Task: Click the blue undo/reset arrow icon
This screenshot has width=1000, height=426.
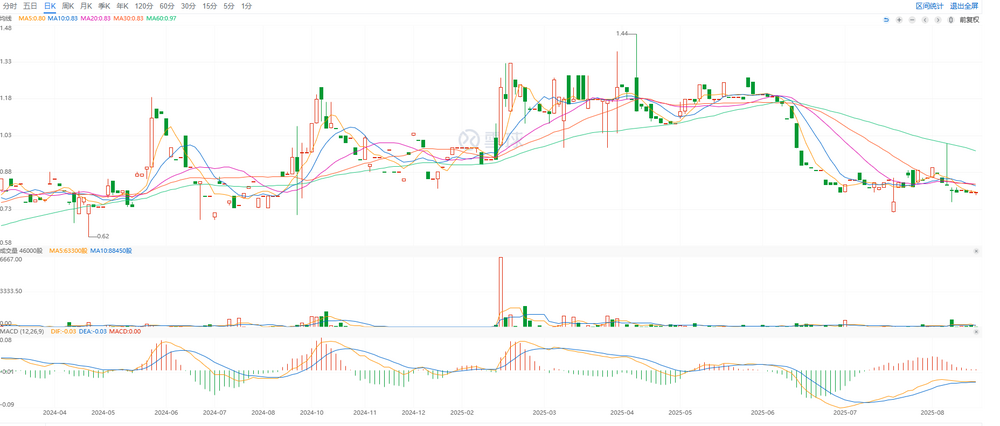Action: 886,20
